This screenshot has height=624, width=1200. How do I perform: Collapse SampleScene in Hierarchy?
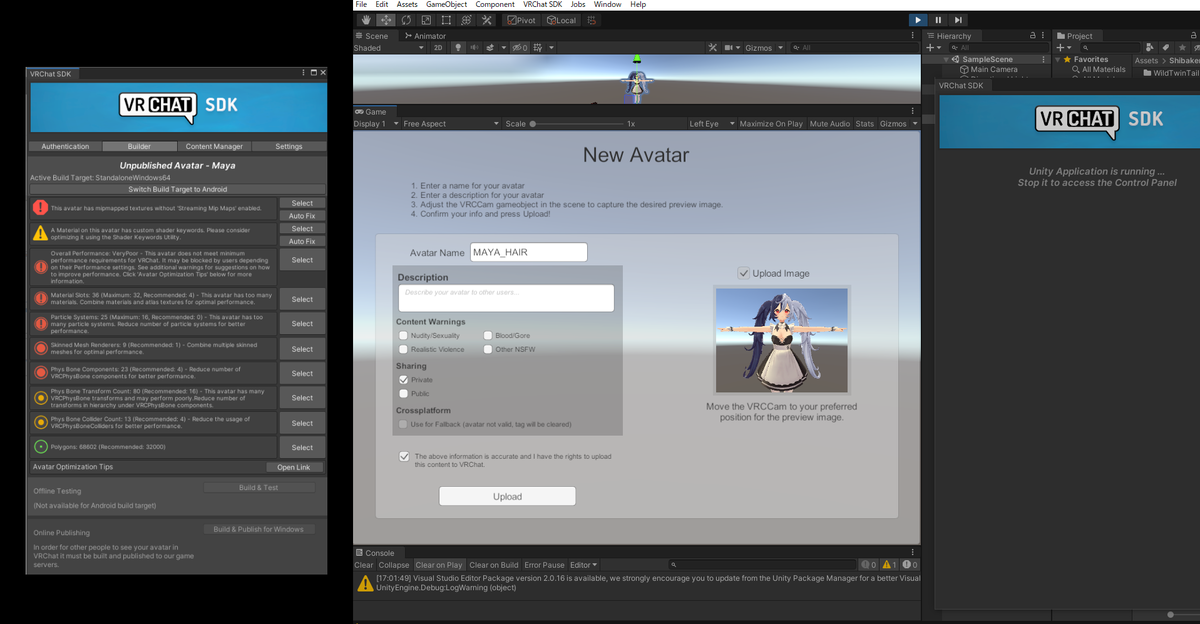[x=948, y=59]
